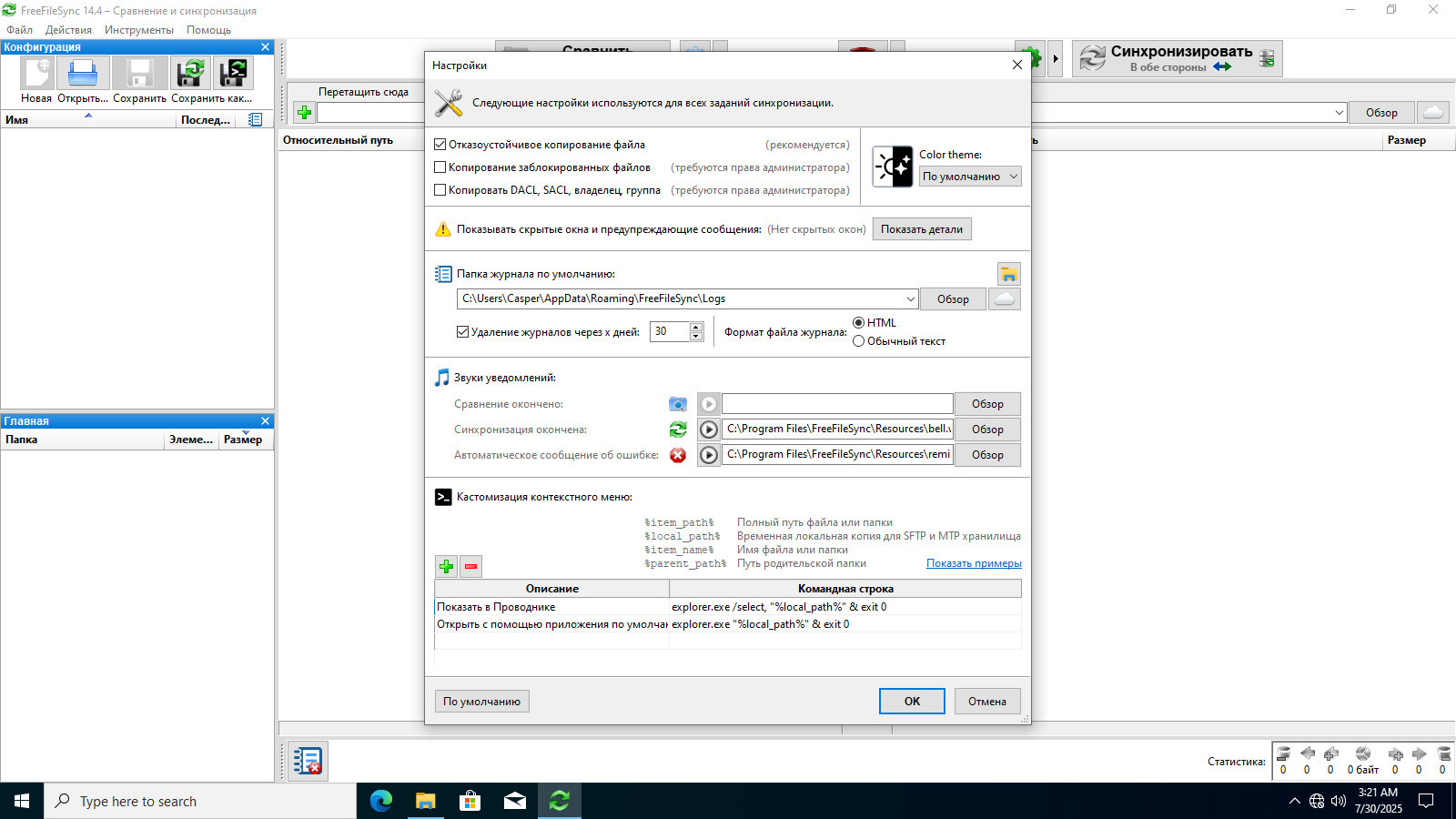
Task: Click Отмена button
Action: click(x=987, y=702)
